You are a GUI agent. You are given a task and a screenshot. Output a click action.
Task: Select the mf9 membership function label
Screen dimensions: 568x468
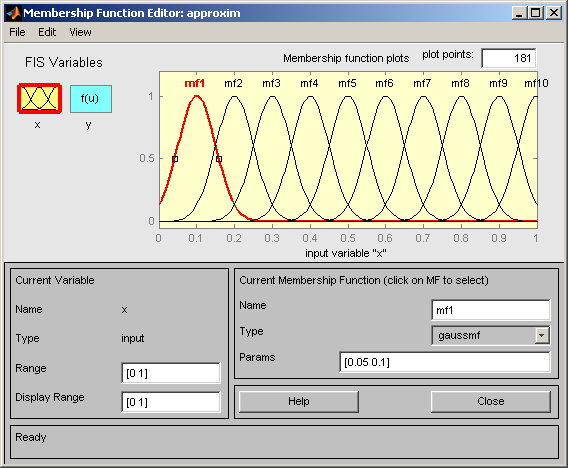point(498,83)
